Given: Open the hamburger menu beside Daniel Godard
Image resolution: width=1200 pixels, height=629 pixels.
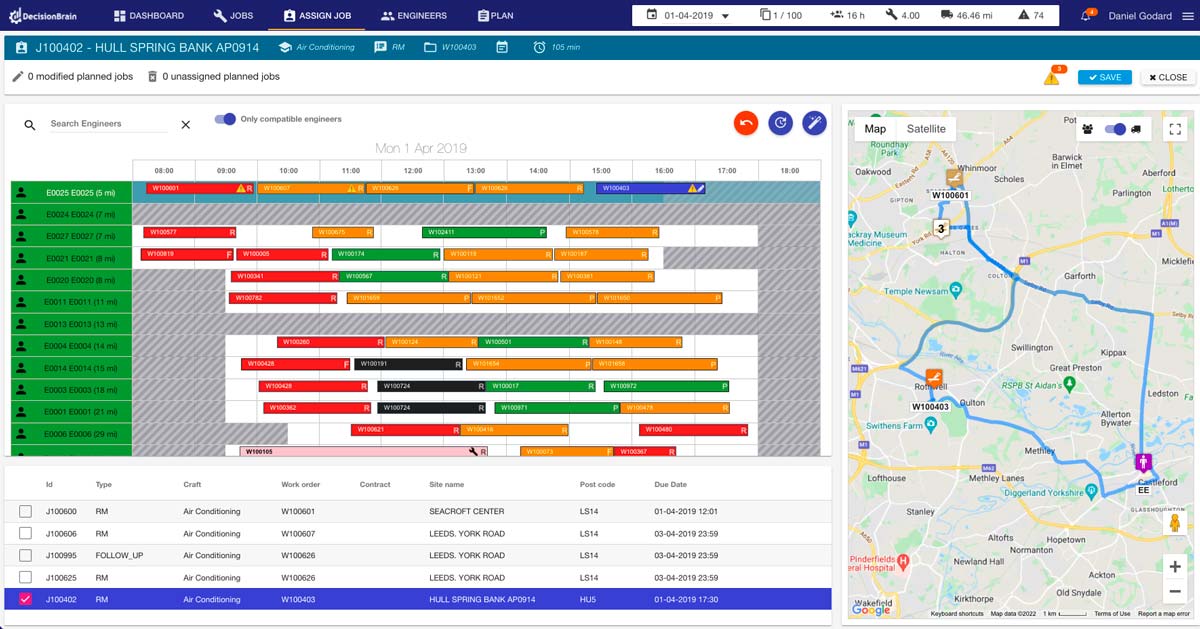Looking at the screenshot, I should (1187, 16).
